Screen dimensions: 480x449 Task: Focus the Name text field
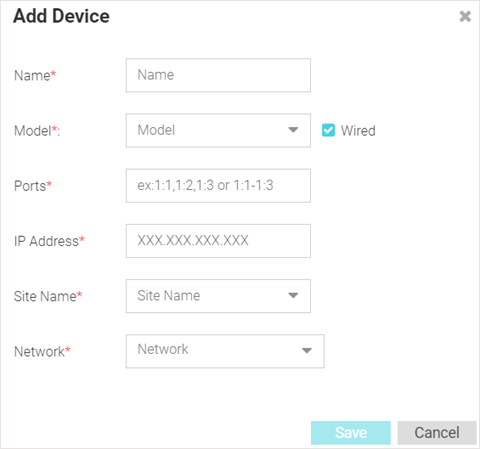(218, 75)
